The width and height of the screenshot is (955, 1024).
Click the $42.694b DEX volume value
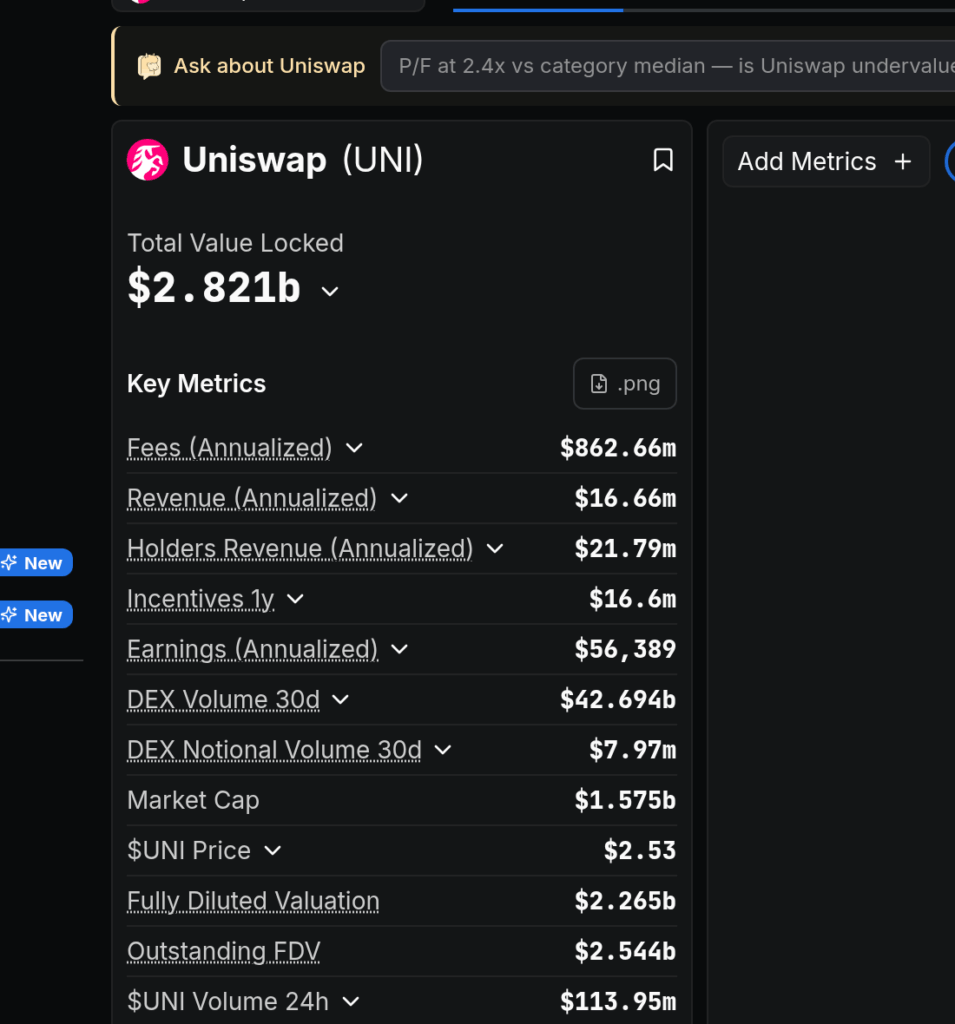[618, 699]
